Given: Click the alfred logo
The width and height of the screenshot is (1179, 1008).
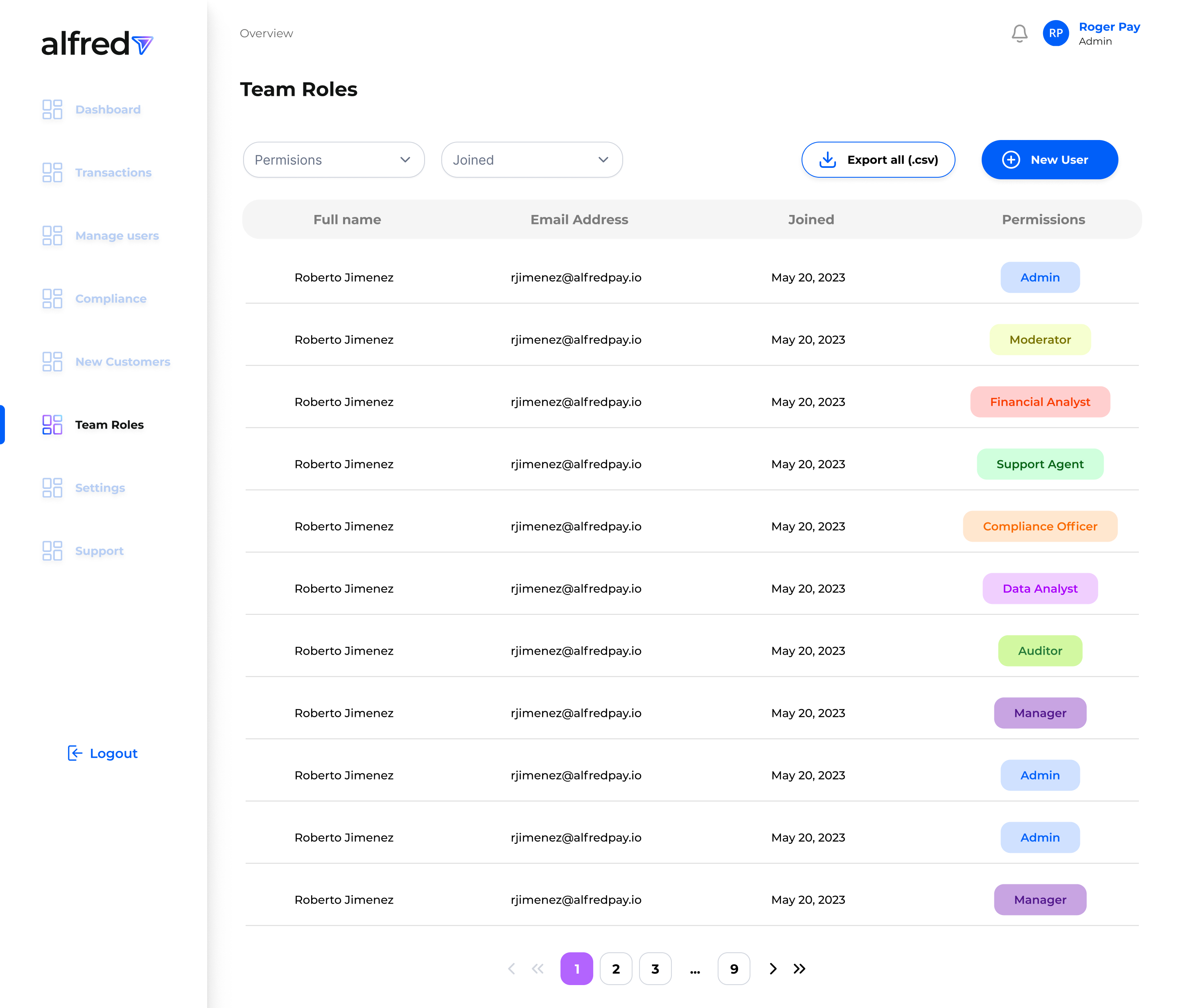Looking at the screenshot, I should pos(97,44).
